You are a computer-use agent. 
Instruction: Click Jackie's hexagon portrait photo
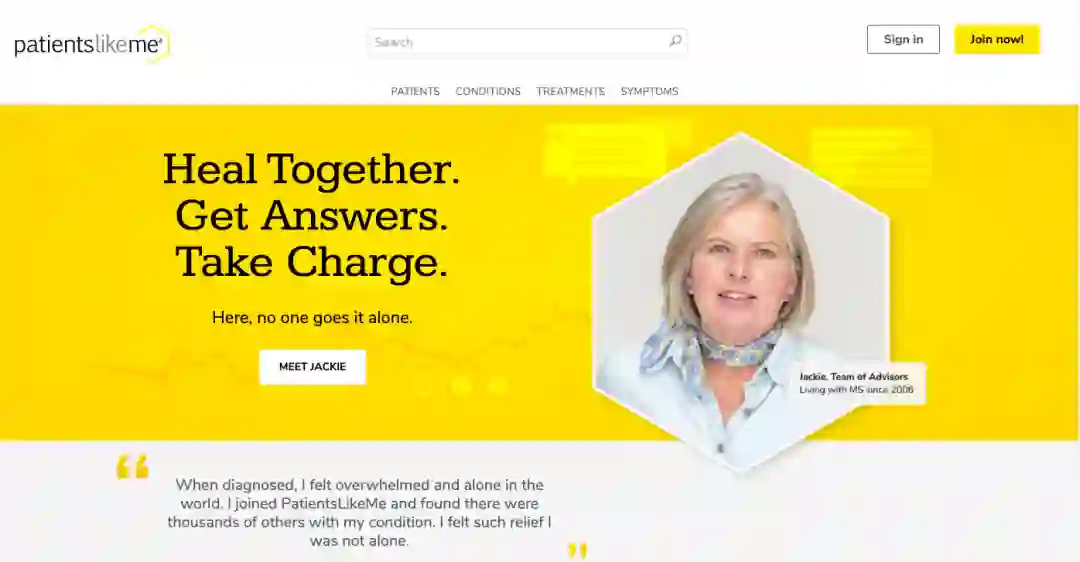pyautogui.click(x=741, y=301)
